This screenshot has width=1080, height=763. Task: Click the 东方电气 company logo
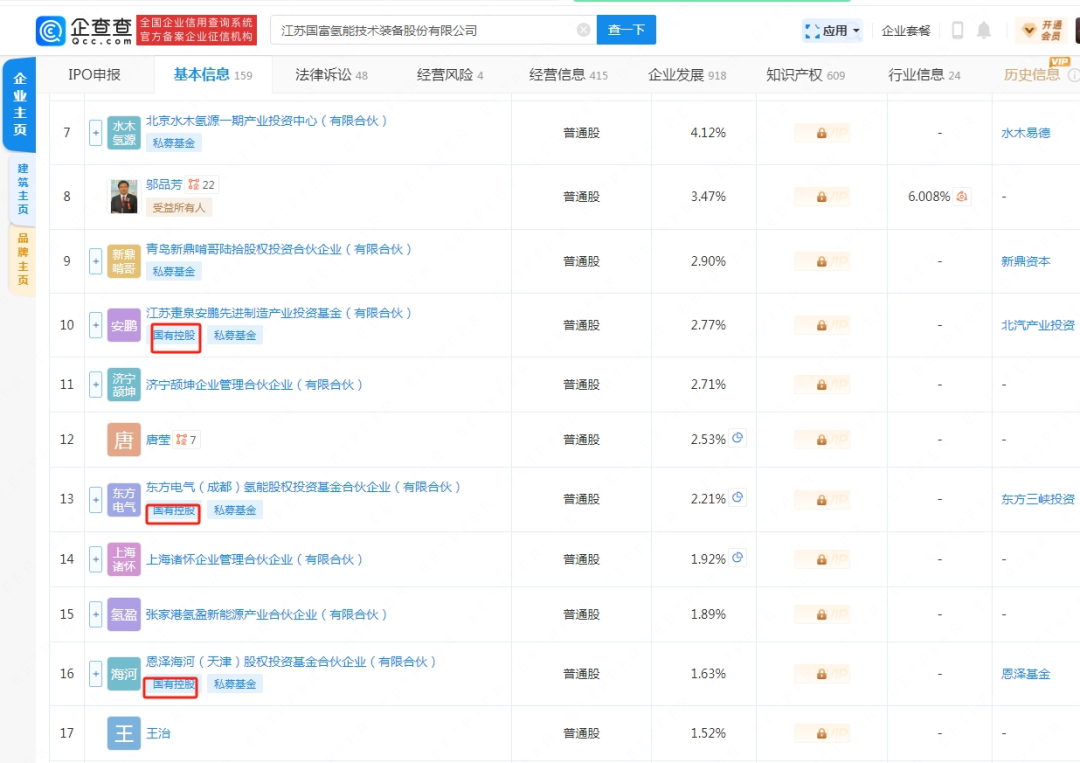tap(124, 499)
